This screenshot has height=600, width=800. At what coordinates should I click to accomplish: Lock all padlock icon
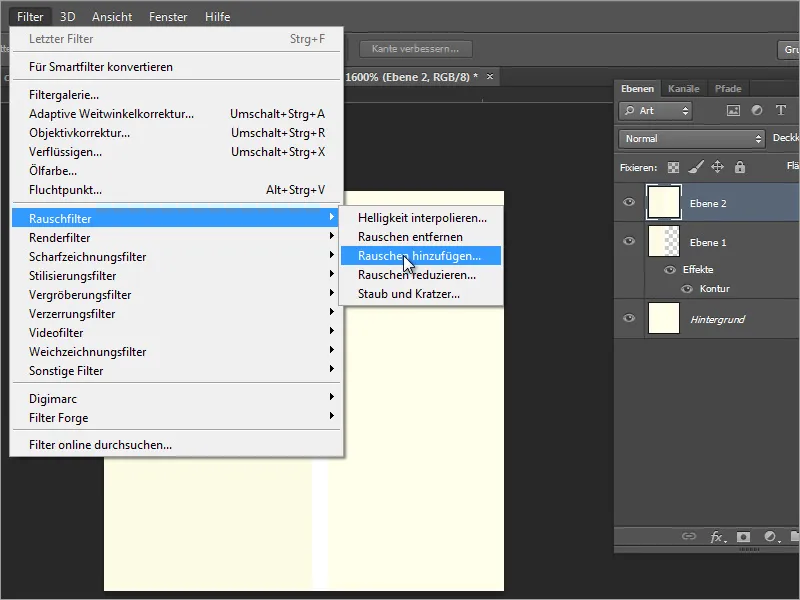740,167
